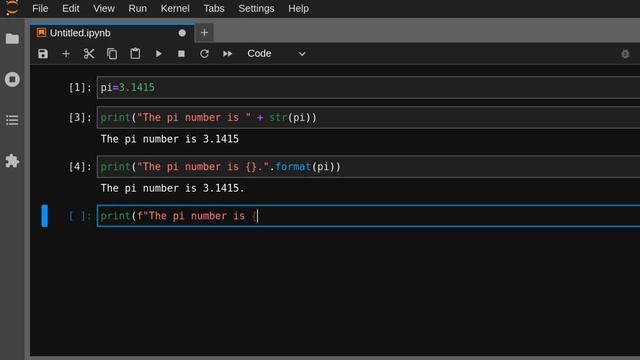Screen dimensions: 640x360
Task: Open the Help menu
Action: 298,8
